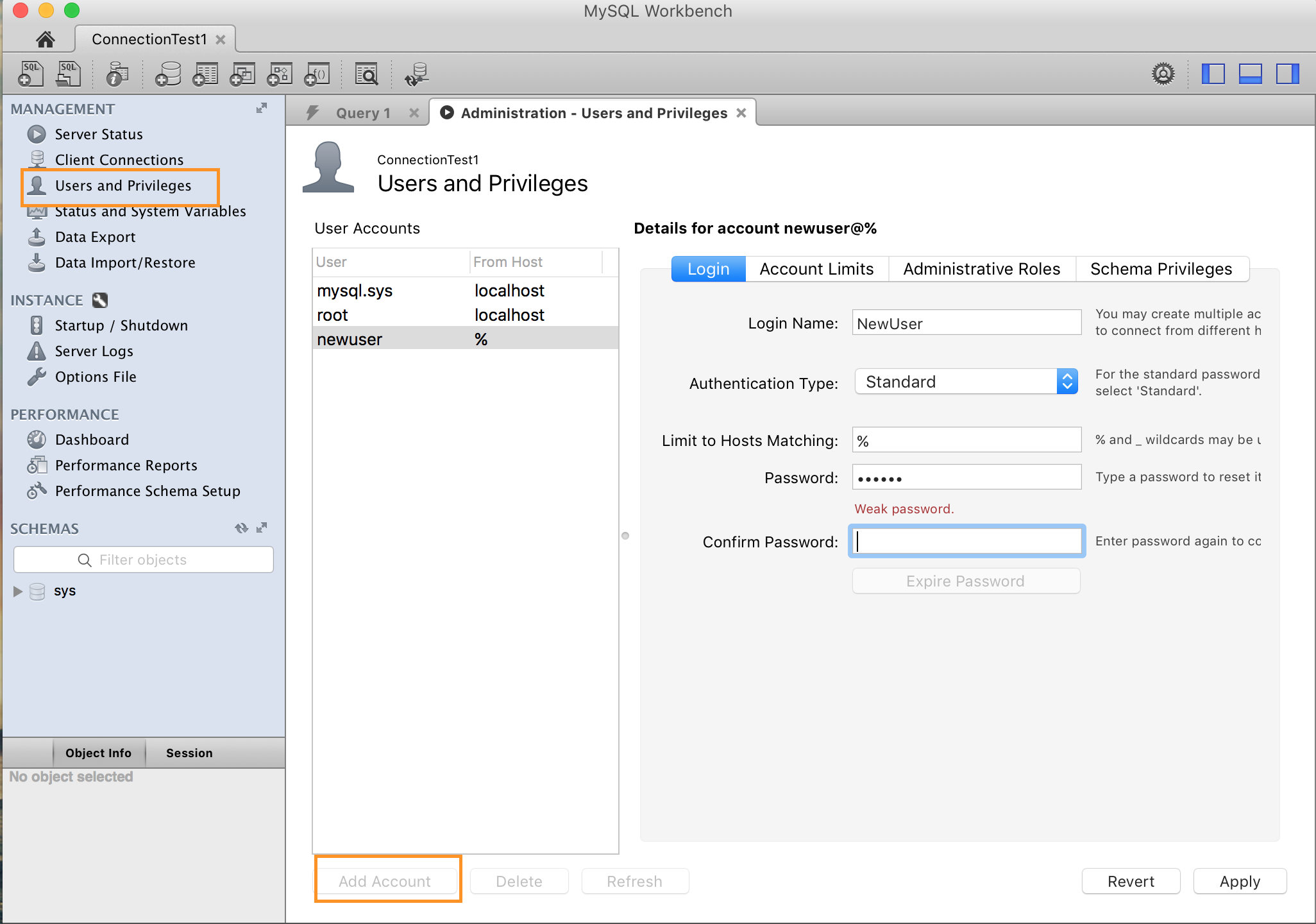Click the Login Name field
The width and height of the screenshot is (1316, 924).
[x=966, y=323]
